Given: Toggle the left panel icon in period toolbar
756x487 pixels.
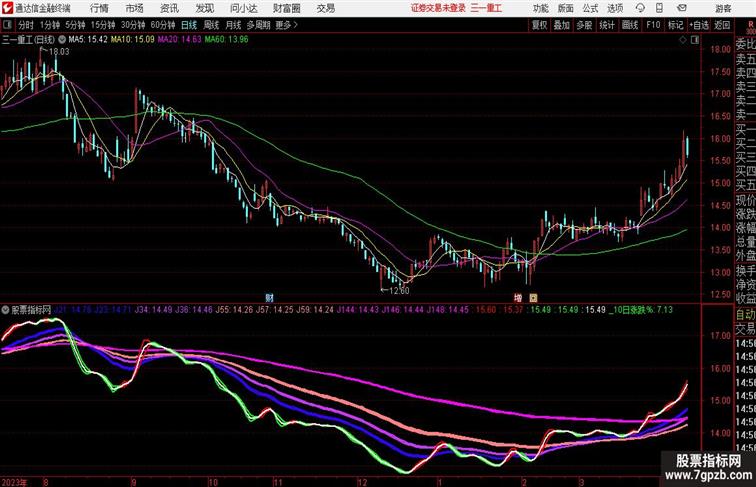Looking at the screenshot, I should (x=7, y=25).
